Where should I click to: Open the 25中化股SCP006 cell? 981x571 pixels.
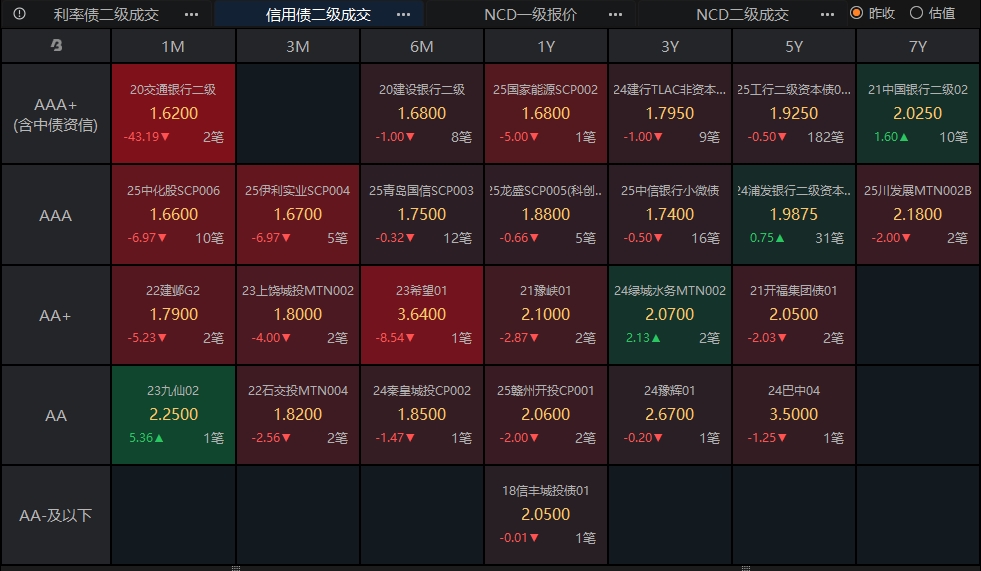(173, 215)
